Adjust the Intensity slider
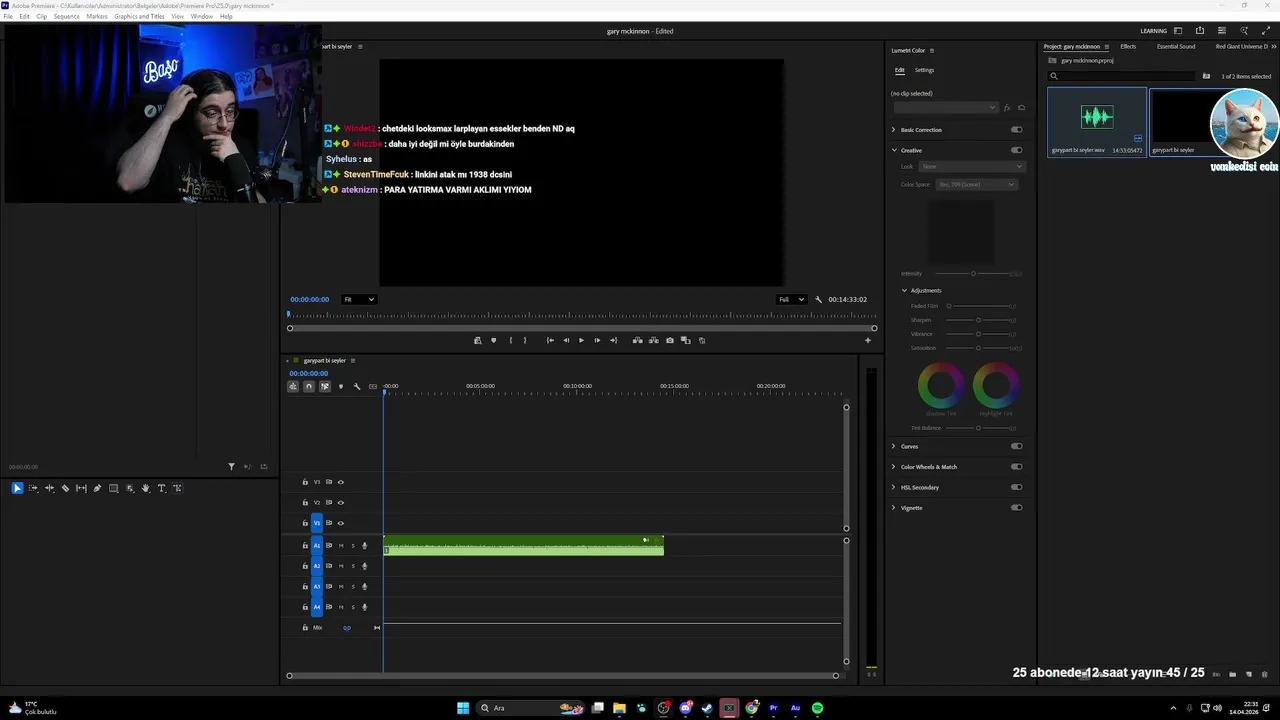 click(x=973, y=273)
